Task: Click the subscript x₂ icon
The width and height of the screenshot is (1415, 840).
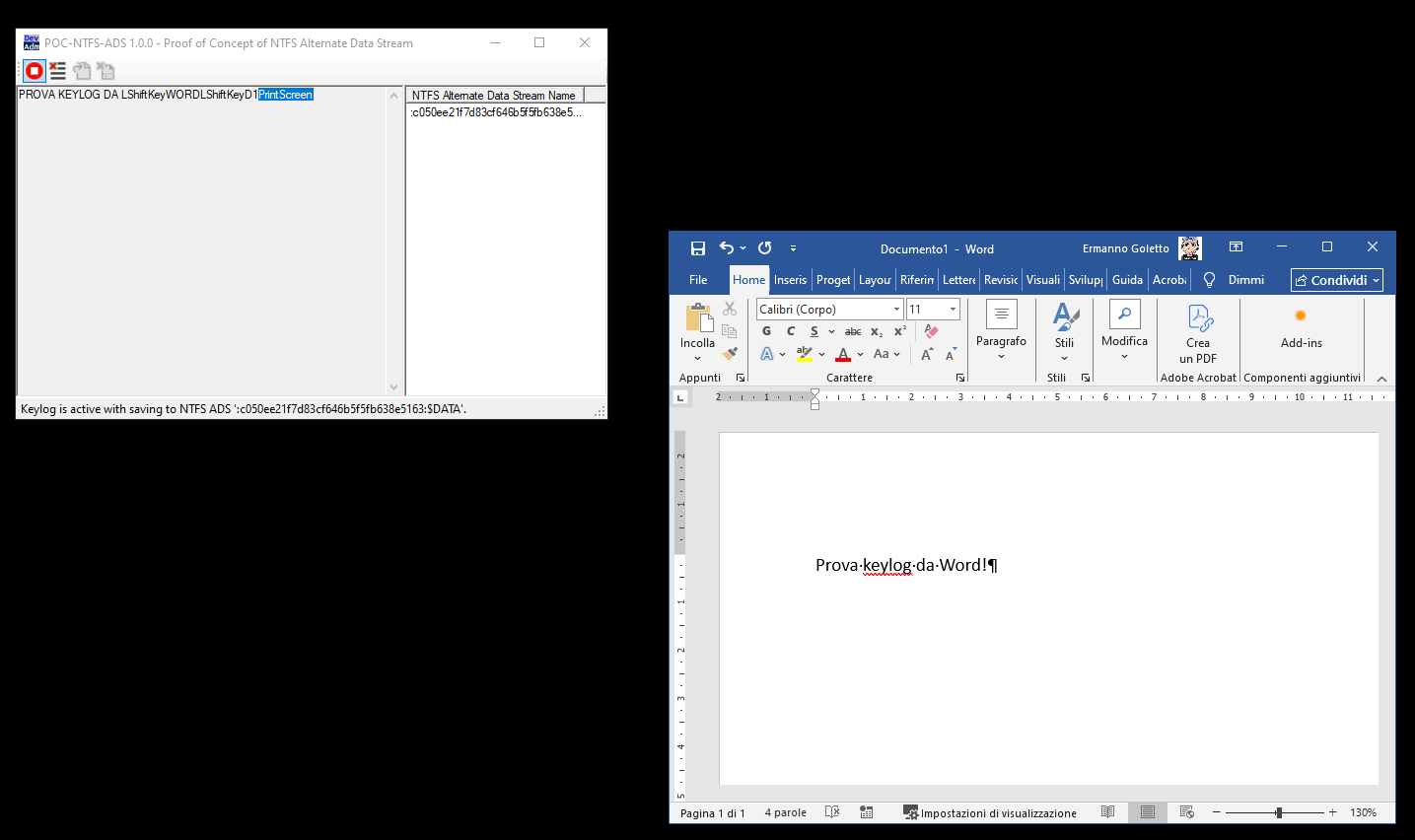Action: 877,331
